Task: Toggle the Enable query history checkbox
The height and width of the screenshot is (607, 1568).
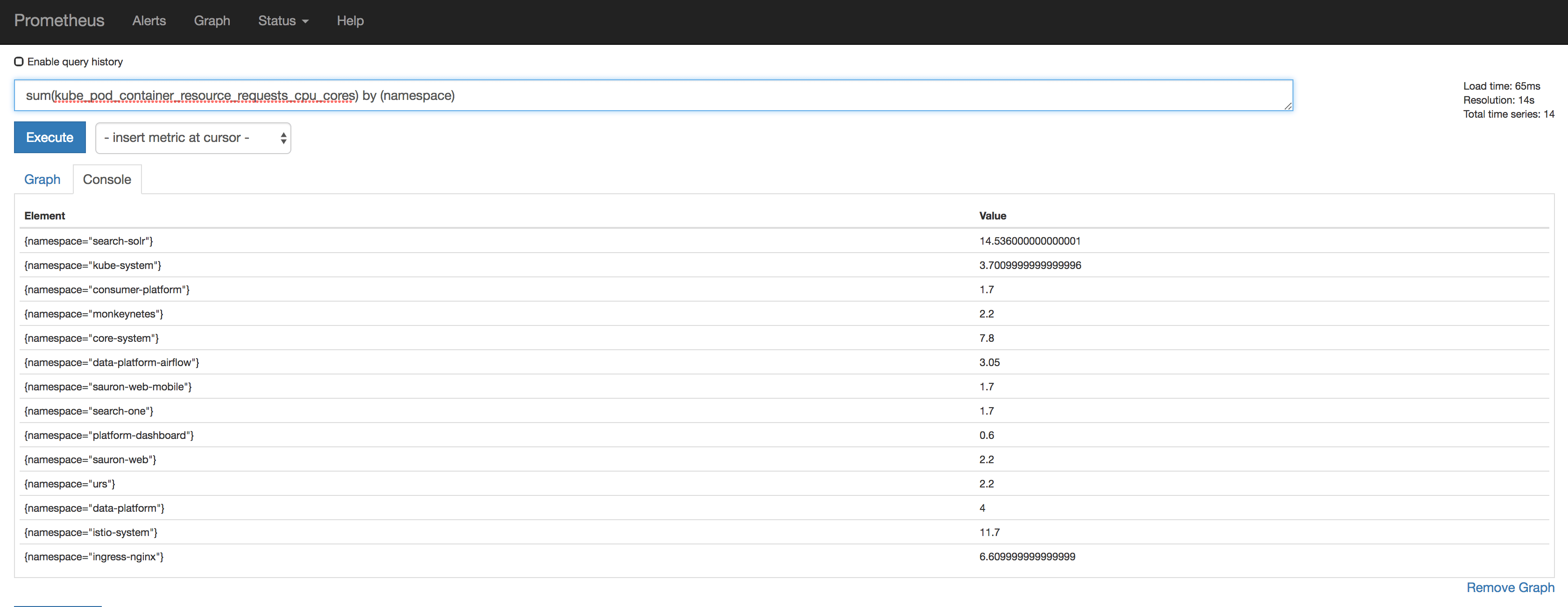Action: tap(18, 61)
